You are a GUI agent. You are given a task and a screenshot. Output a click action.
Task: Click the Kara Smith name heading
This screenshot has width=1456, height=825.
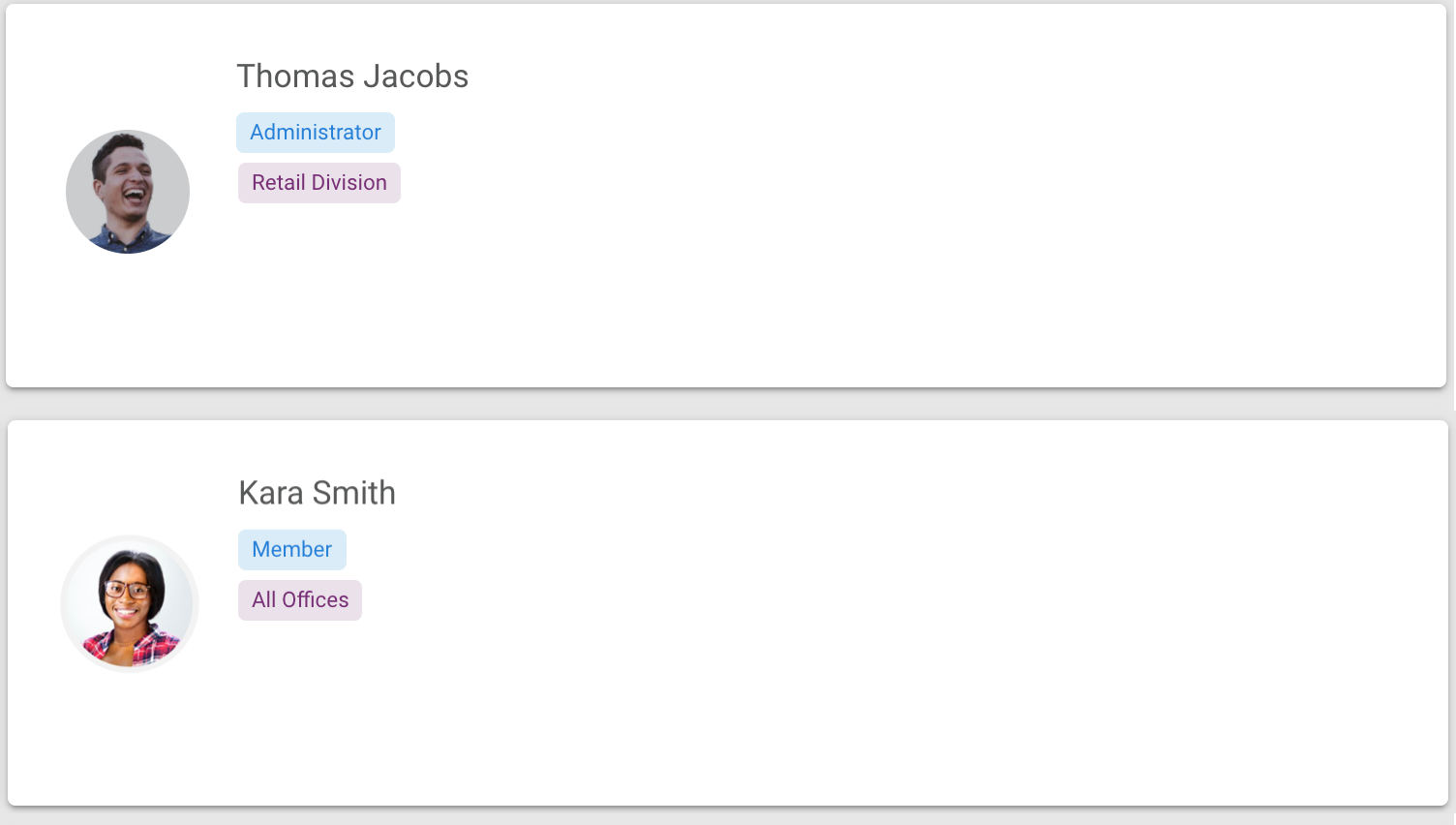tap(318, 493)
